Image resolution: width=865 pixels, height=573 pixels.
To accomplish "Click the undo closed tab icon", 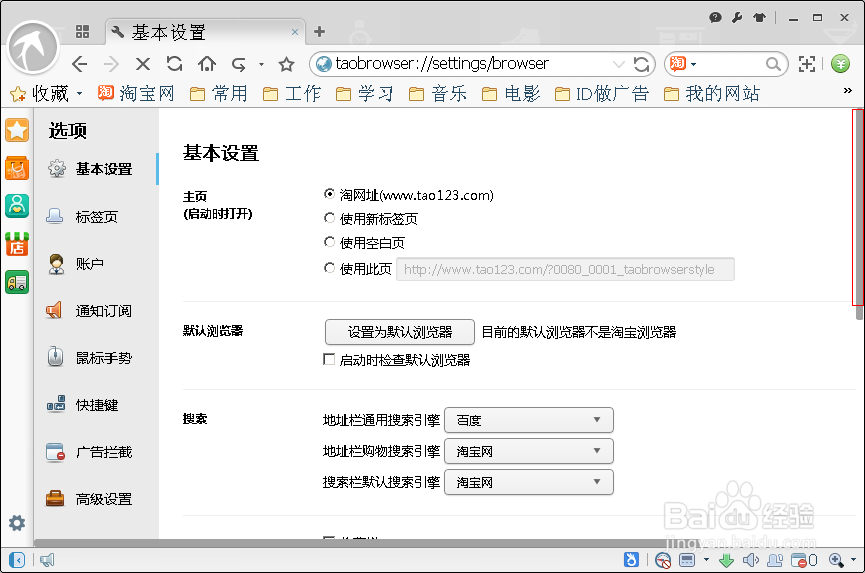I will pyautogui.click(x=239, y=64).
